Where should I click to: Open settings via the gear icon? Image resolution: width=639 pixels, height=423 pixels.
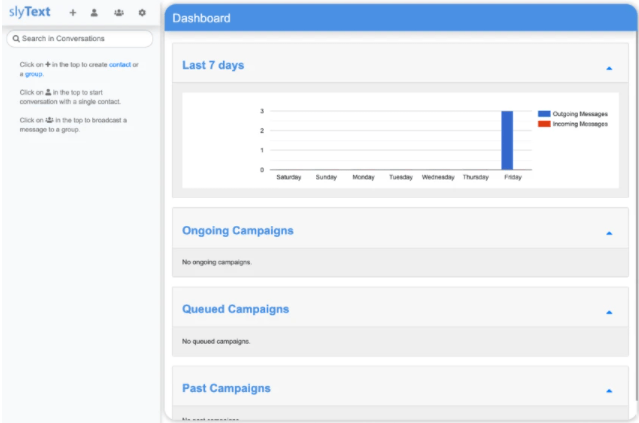(142, 13)
